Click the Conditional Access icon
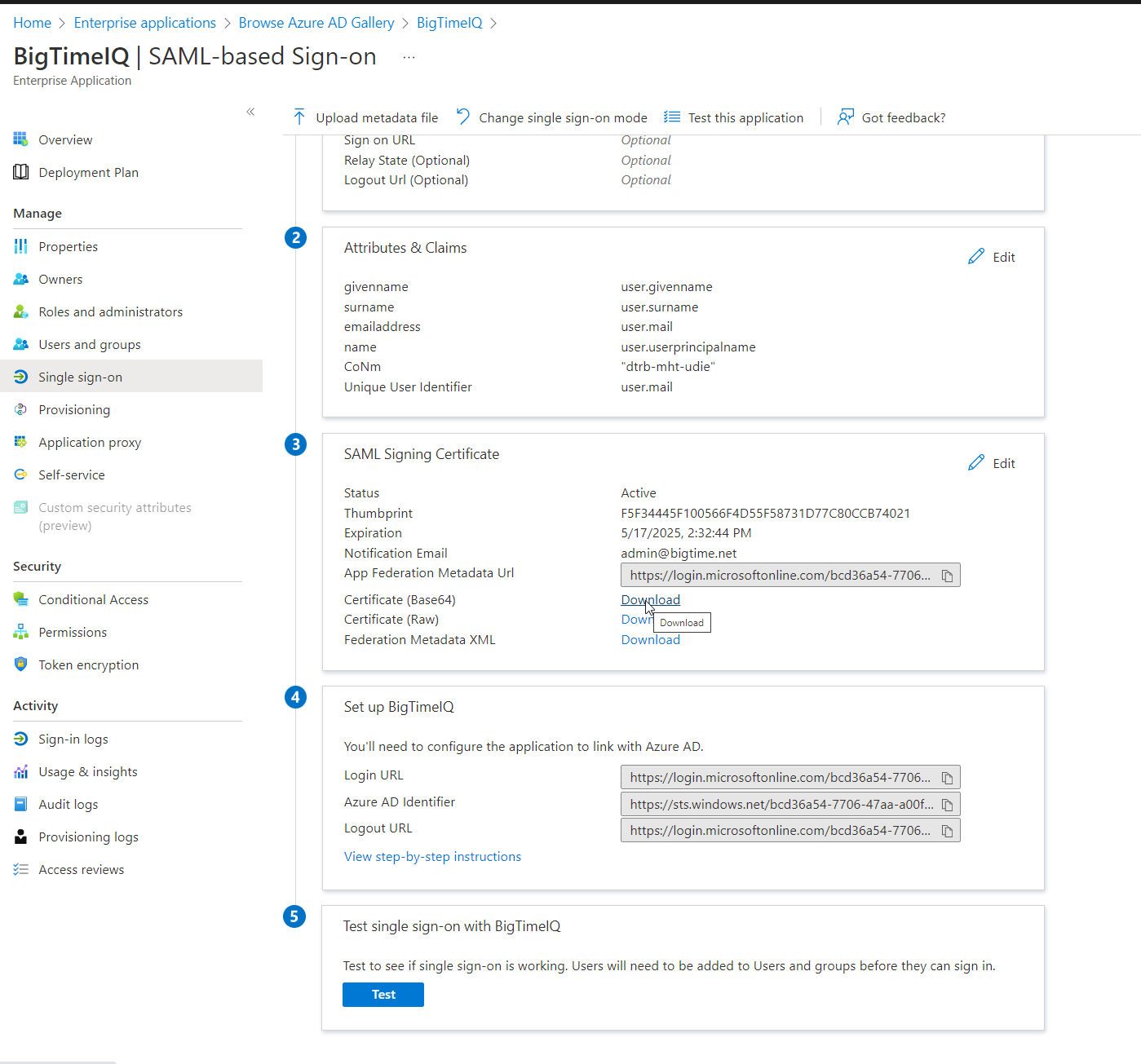The width and height of the screenshot is (1141, 1064). tap(20, 599)
